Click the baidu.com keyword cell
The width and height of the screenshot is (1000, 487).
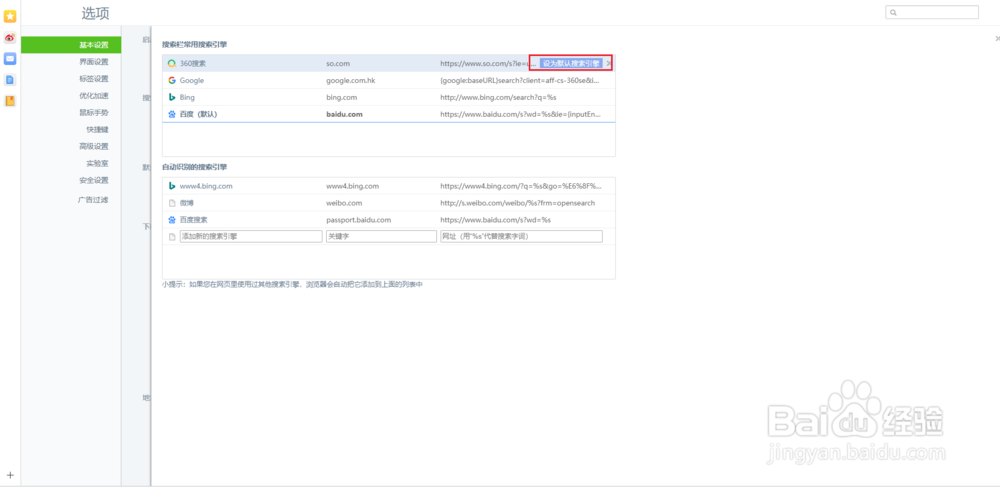[x=344, y=114]
